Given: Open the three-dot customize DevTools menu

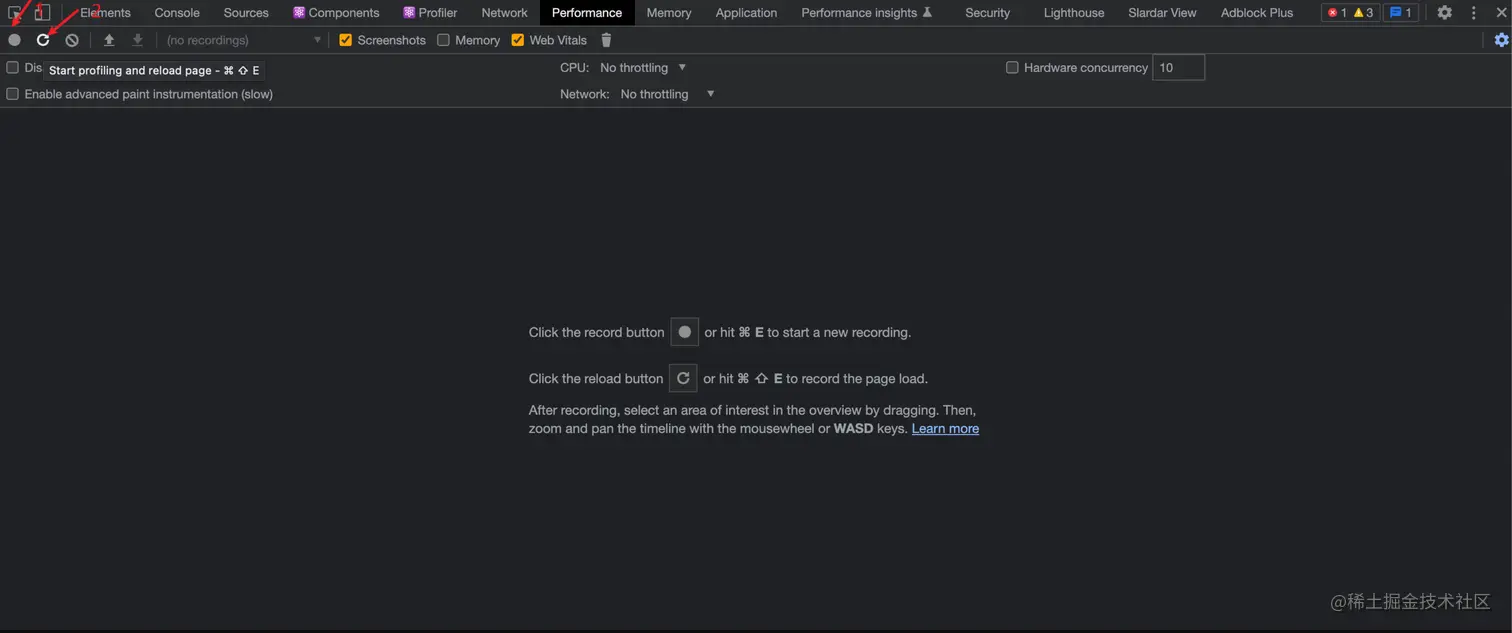Looking at the screenshot, I should 1473,13.
